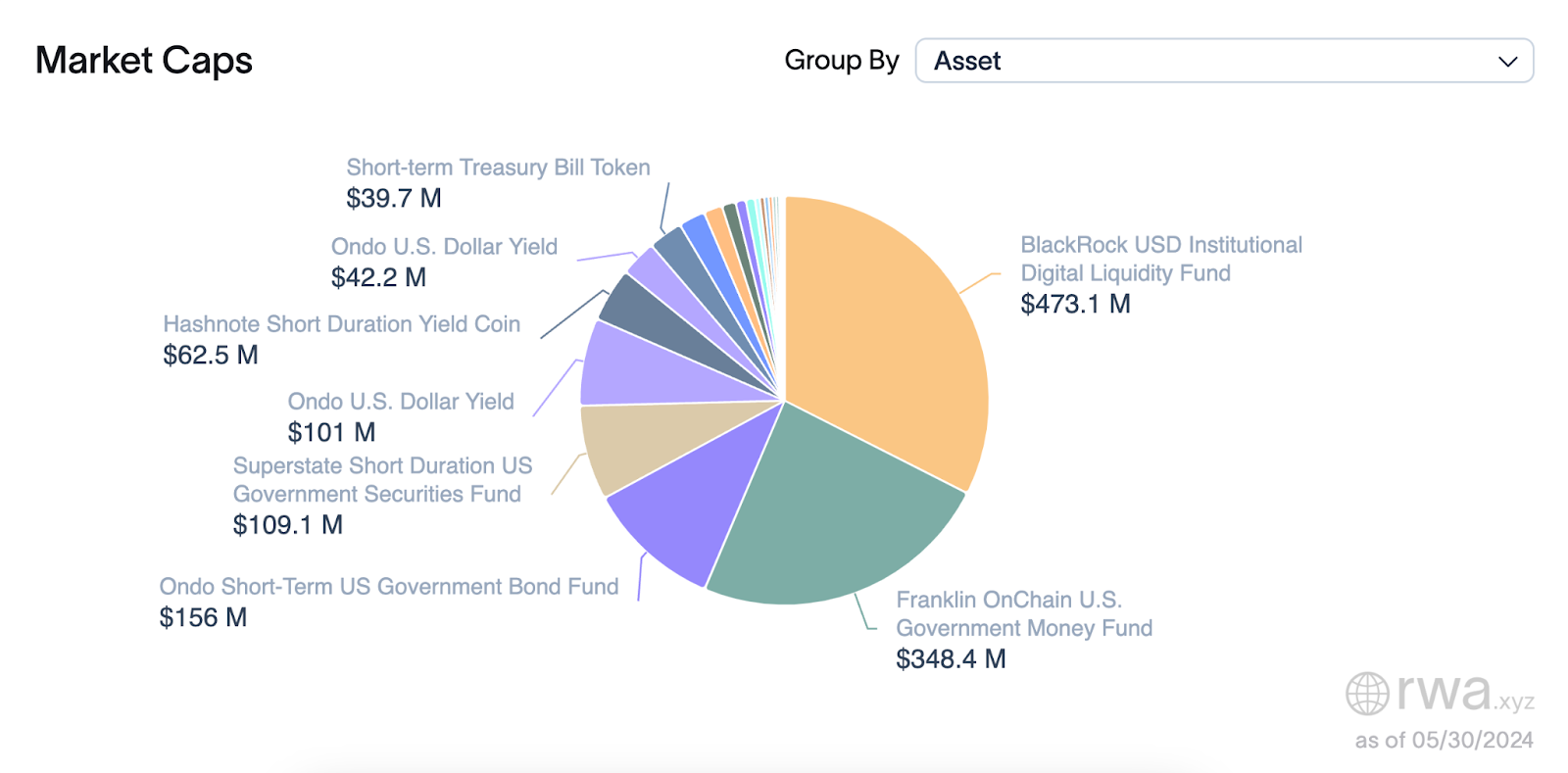Click the $473.1 M value
Screen dimensions: 1568x773
click(x=1075, y=304)
